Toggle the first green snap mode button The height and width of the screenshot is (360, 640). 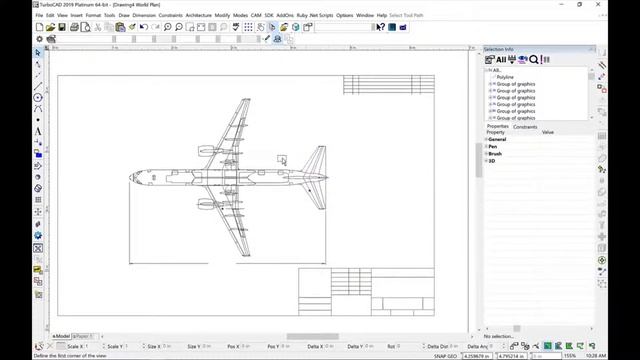click(x=547, y=346)
